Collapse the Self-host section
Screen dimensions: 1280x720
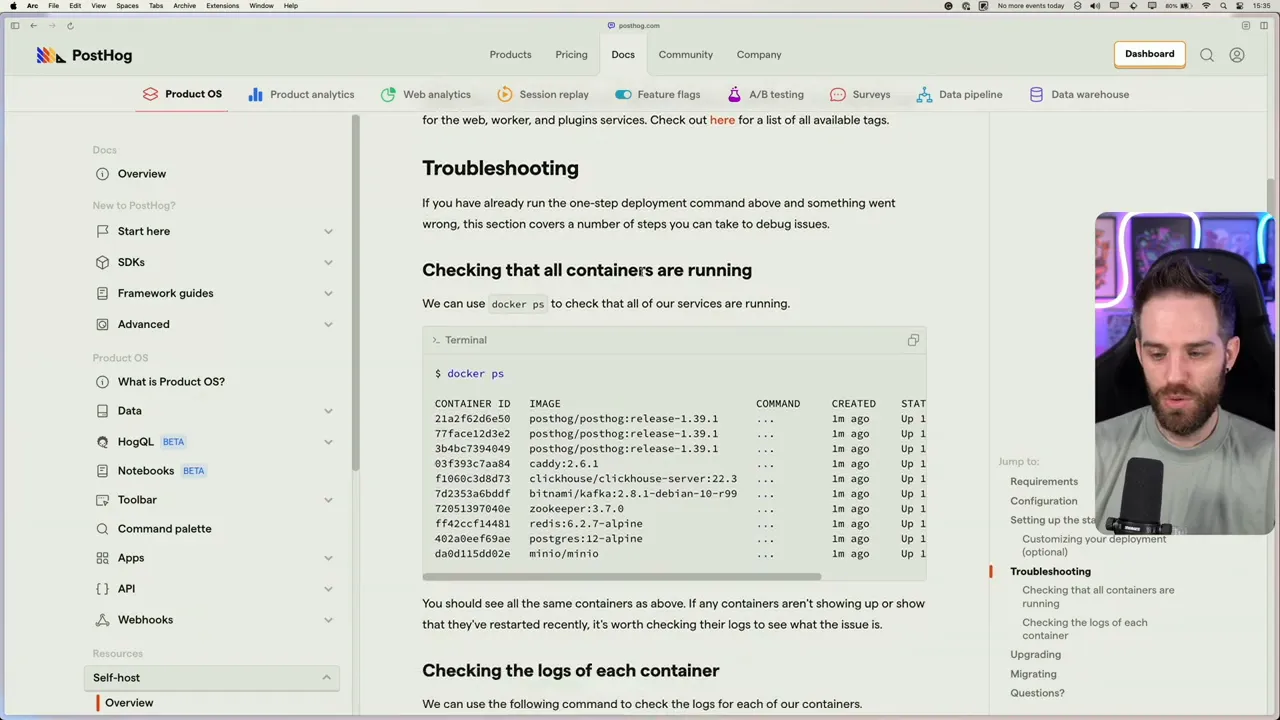click(x=326, y=677)
